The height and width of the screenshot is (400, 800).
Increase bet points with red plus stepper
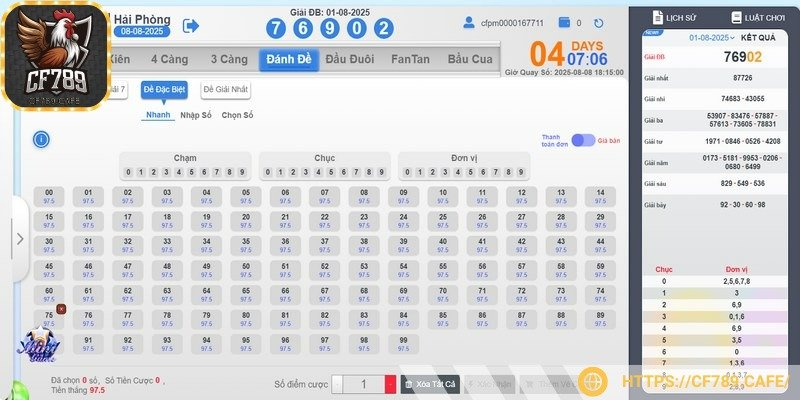390,384
